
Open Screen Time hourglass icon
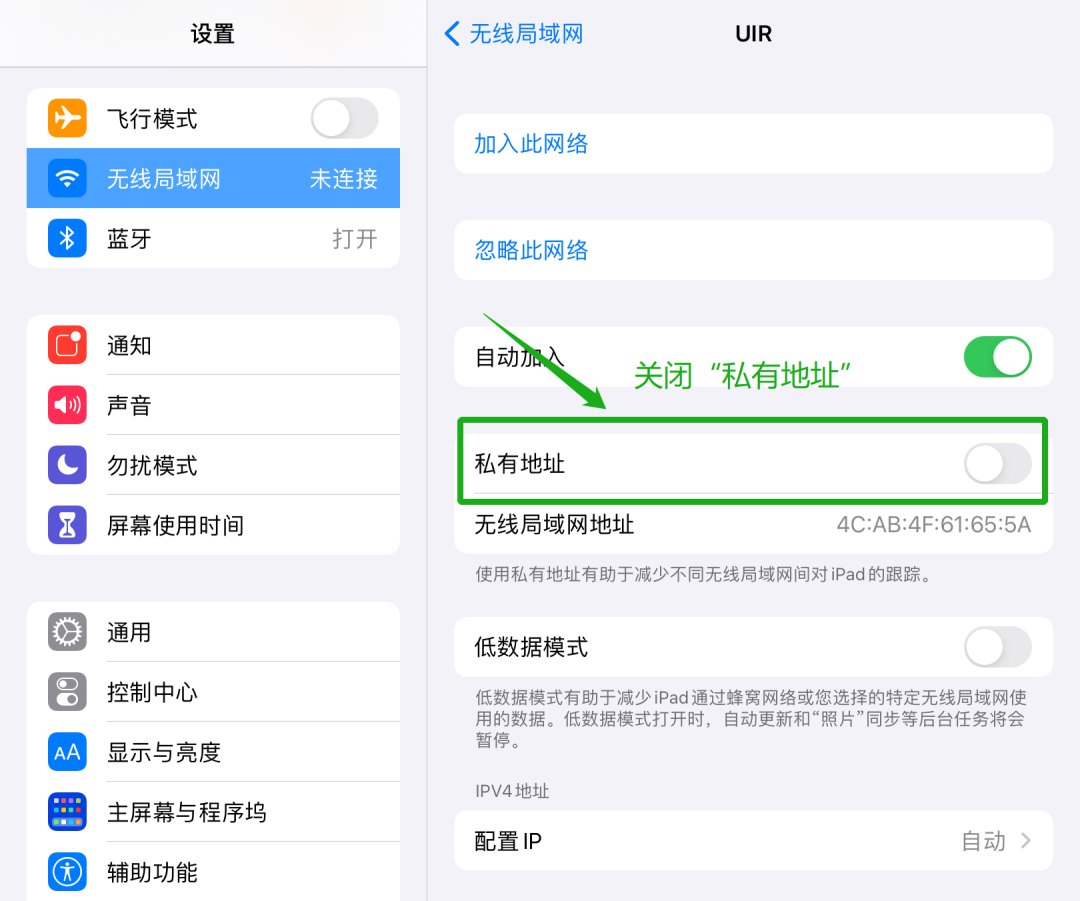pos(67,525)
